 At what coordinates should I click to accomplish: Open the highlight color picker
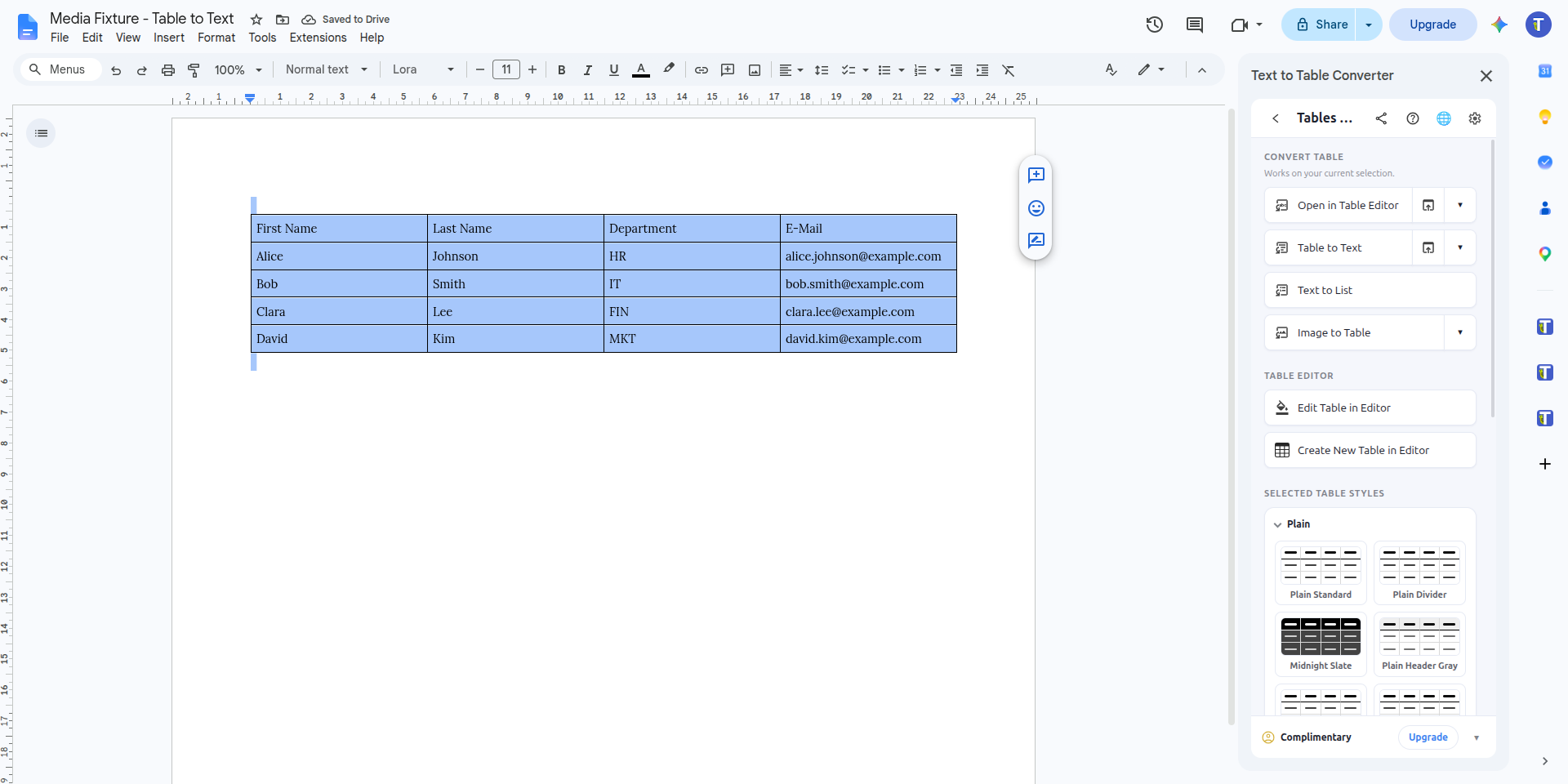tap(669, 69)
